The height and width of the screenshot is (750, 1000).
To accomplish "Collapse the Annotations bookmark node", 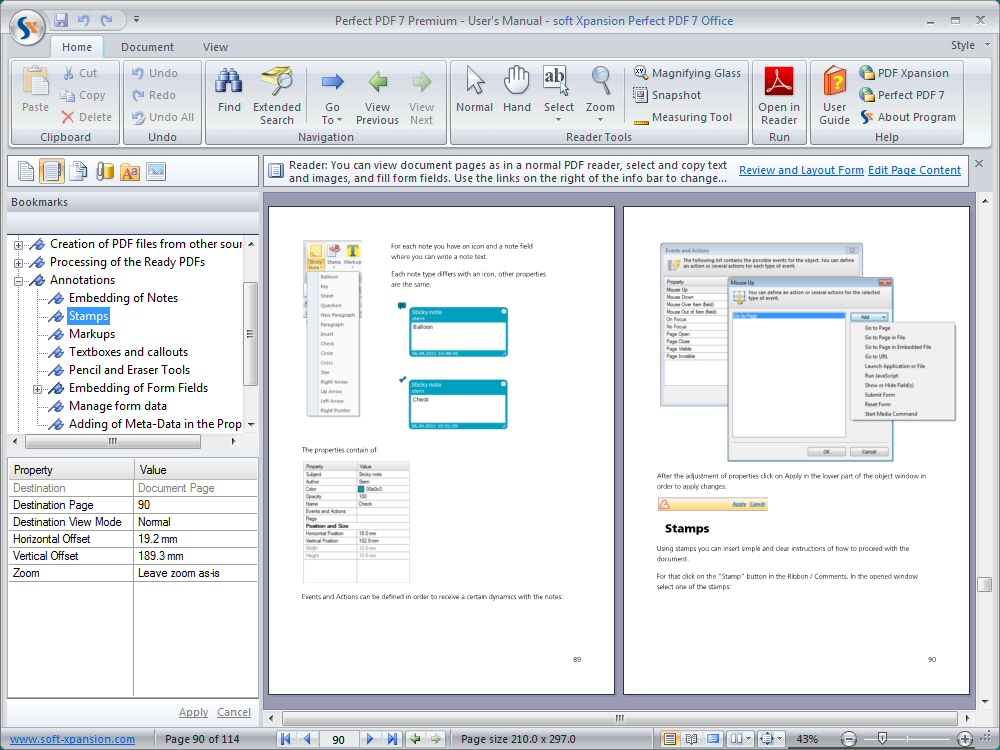I will point(18,281).
